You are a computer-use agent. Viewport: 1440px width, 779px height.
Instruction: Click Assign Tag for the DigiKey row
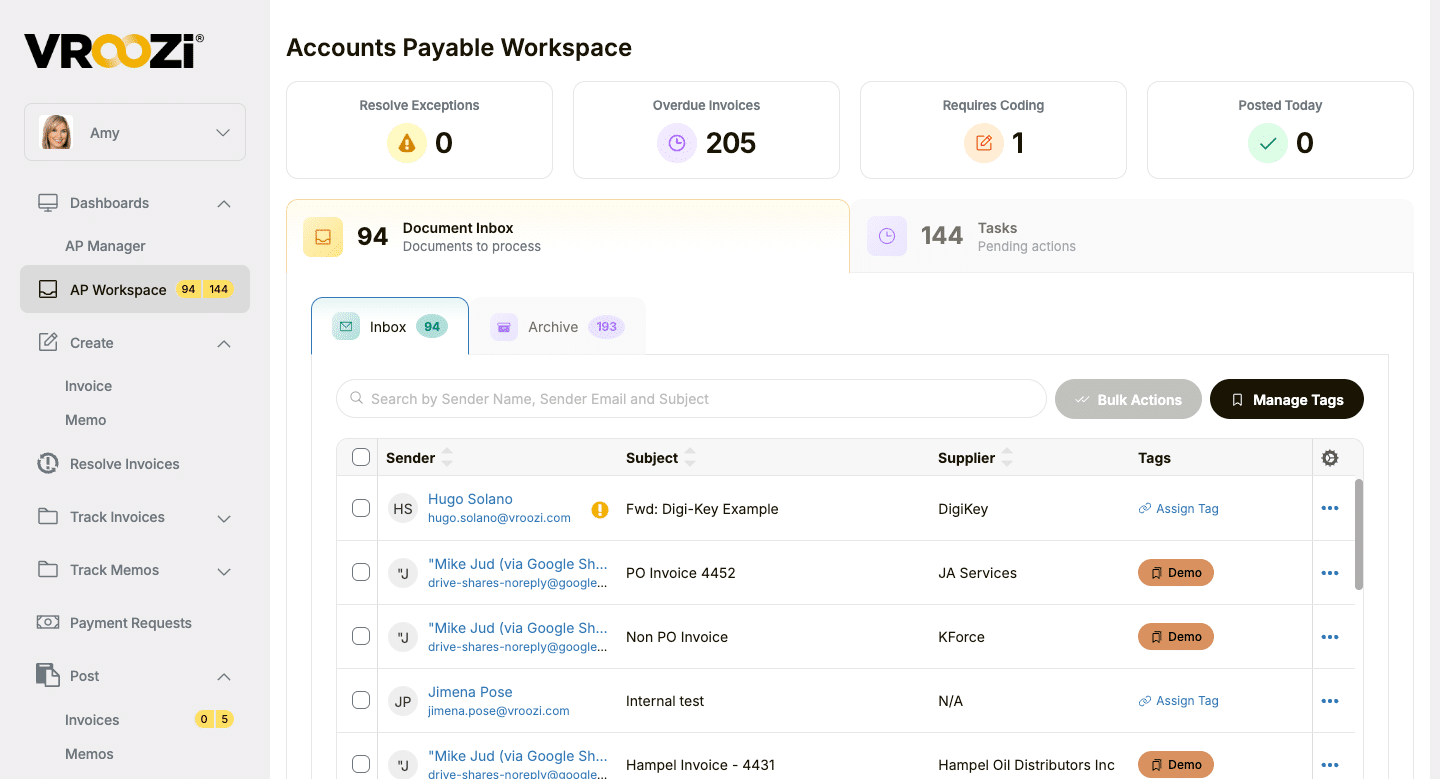pos(1179,509)
